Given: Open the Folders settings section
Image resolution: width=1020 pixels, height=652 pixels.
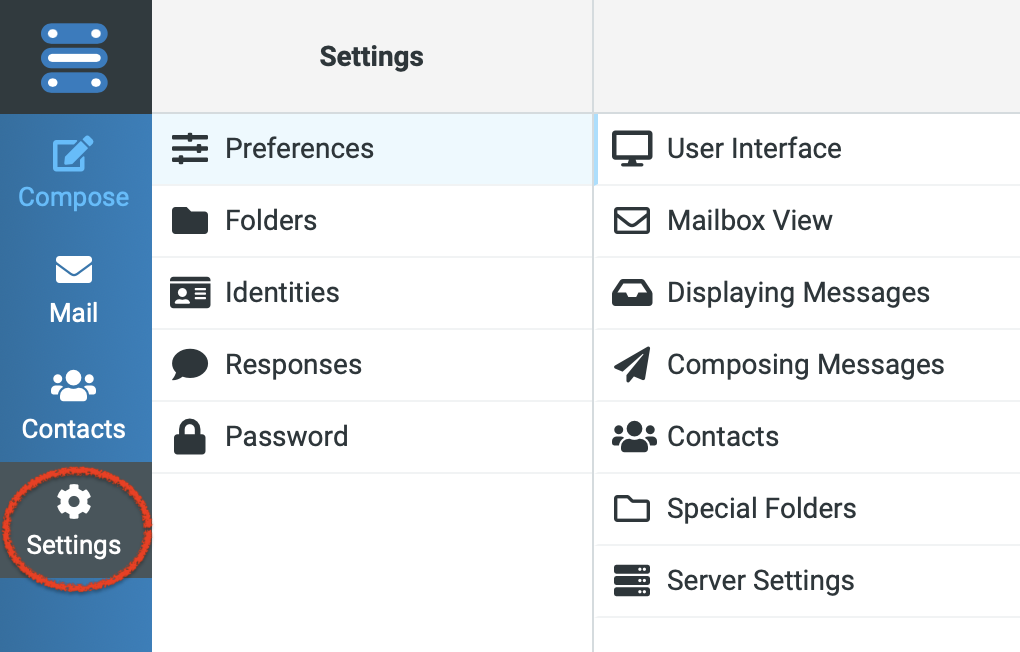Looking at the screenshot, I should tap(373, 221).
